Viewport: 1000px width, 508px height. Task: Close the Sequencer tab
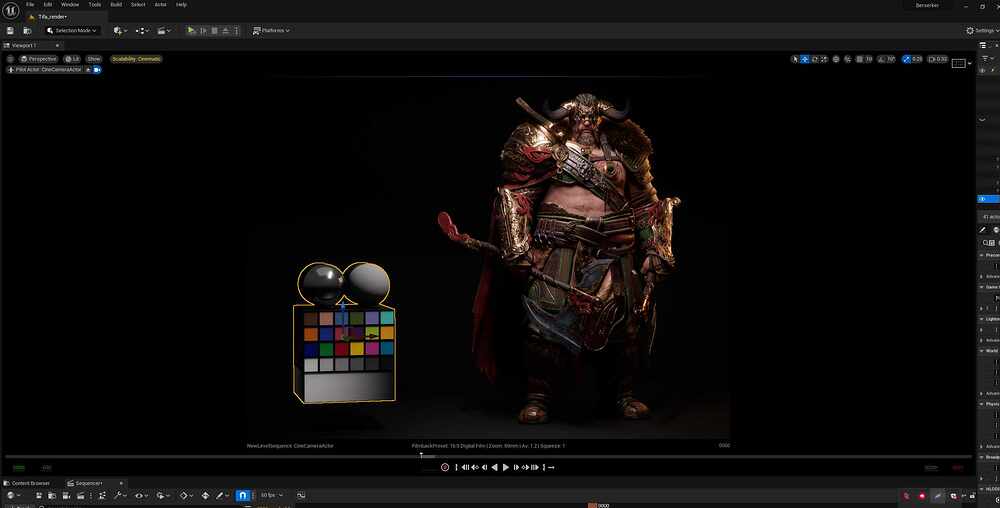point(121,483)
